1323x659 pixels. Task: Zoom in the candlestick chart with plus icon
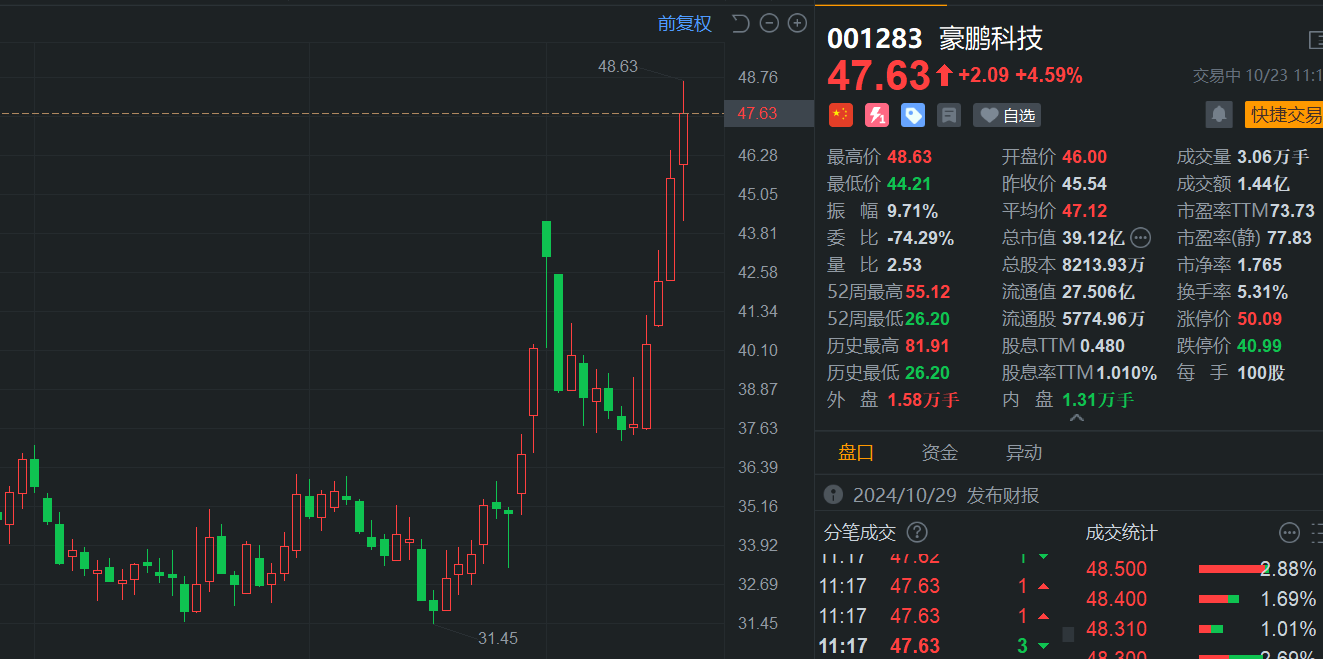(x=797, y=23)
